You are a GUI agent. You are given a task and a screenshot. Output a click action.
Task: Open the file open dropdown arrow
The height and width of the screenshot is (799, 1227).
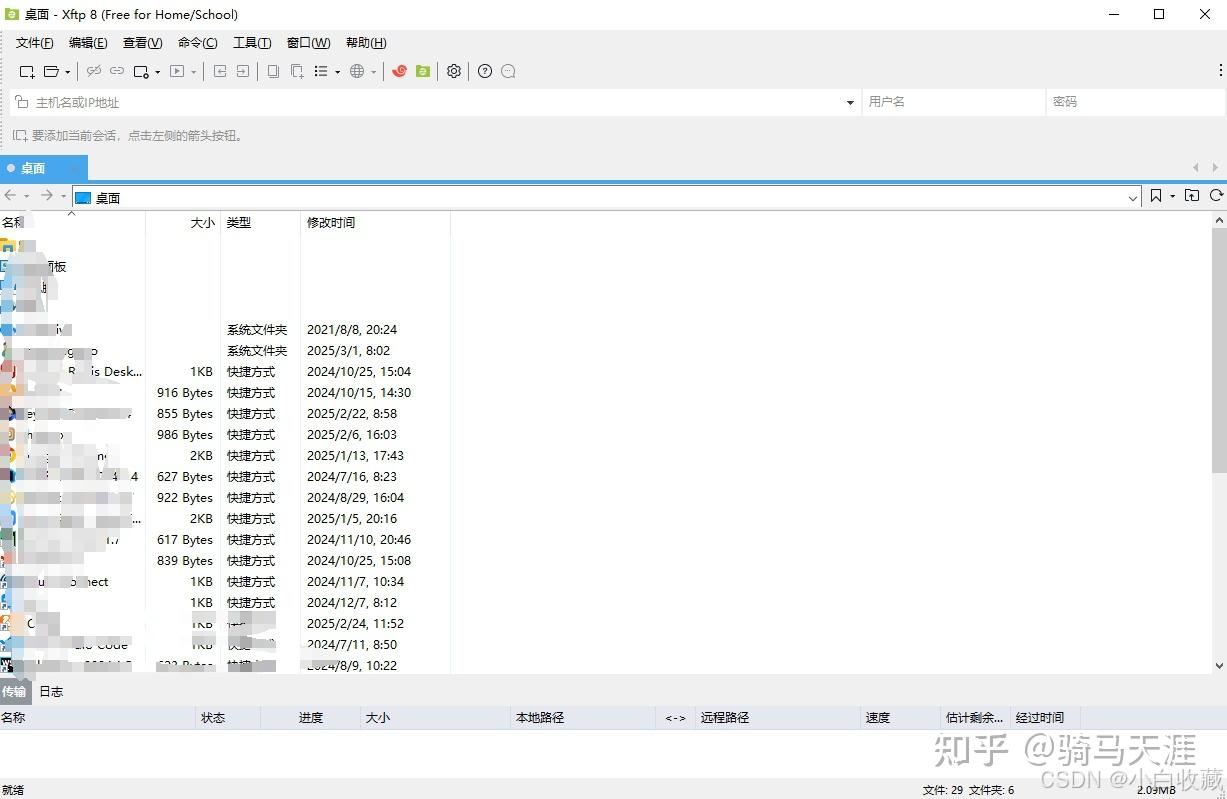tap(67, 71)
